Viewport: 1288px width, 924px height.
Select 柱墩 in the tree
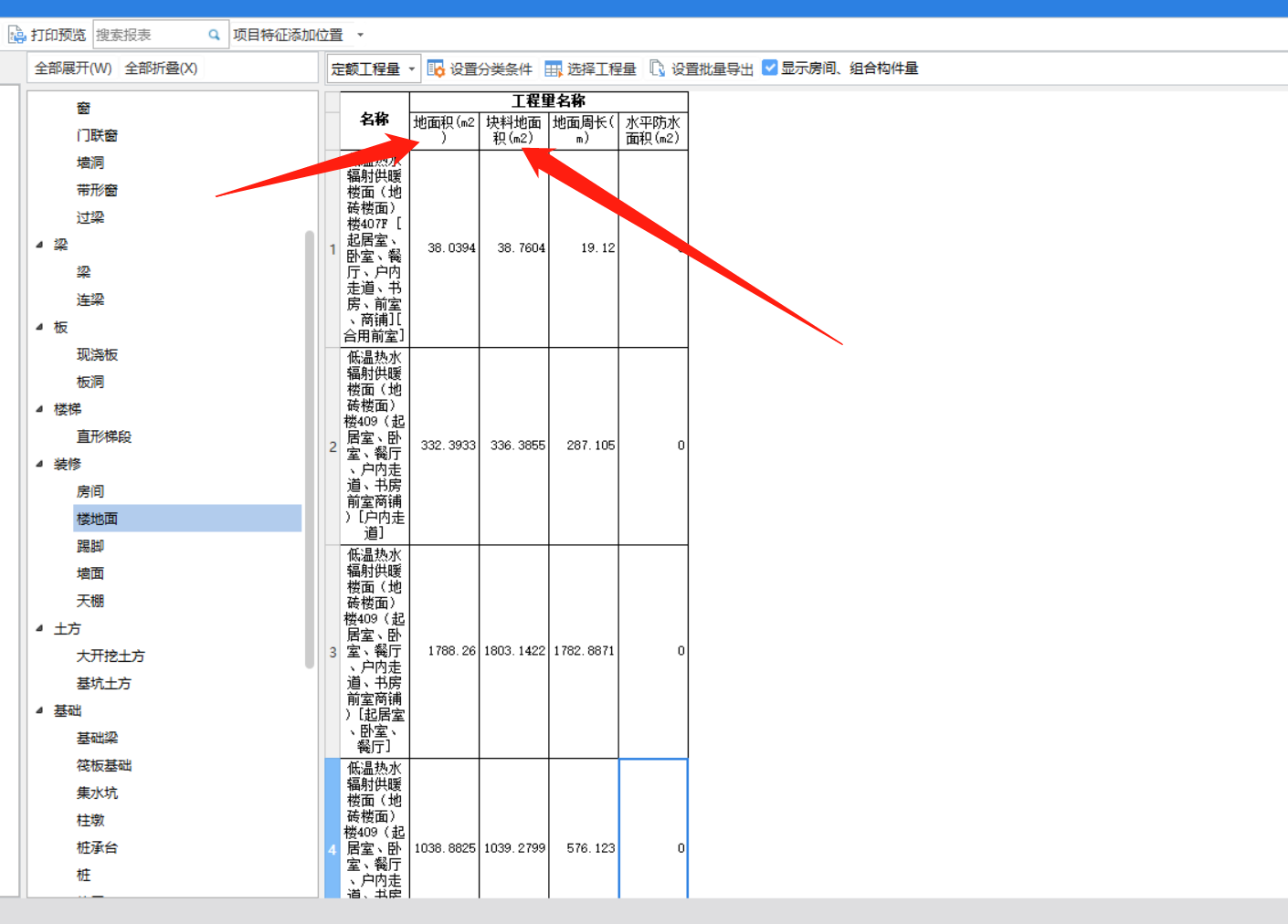click(x=90, y=820)
